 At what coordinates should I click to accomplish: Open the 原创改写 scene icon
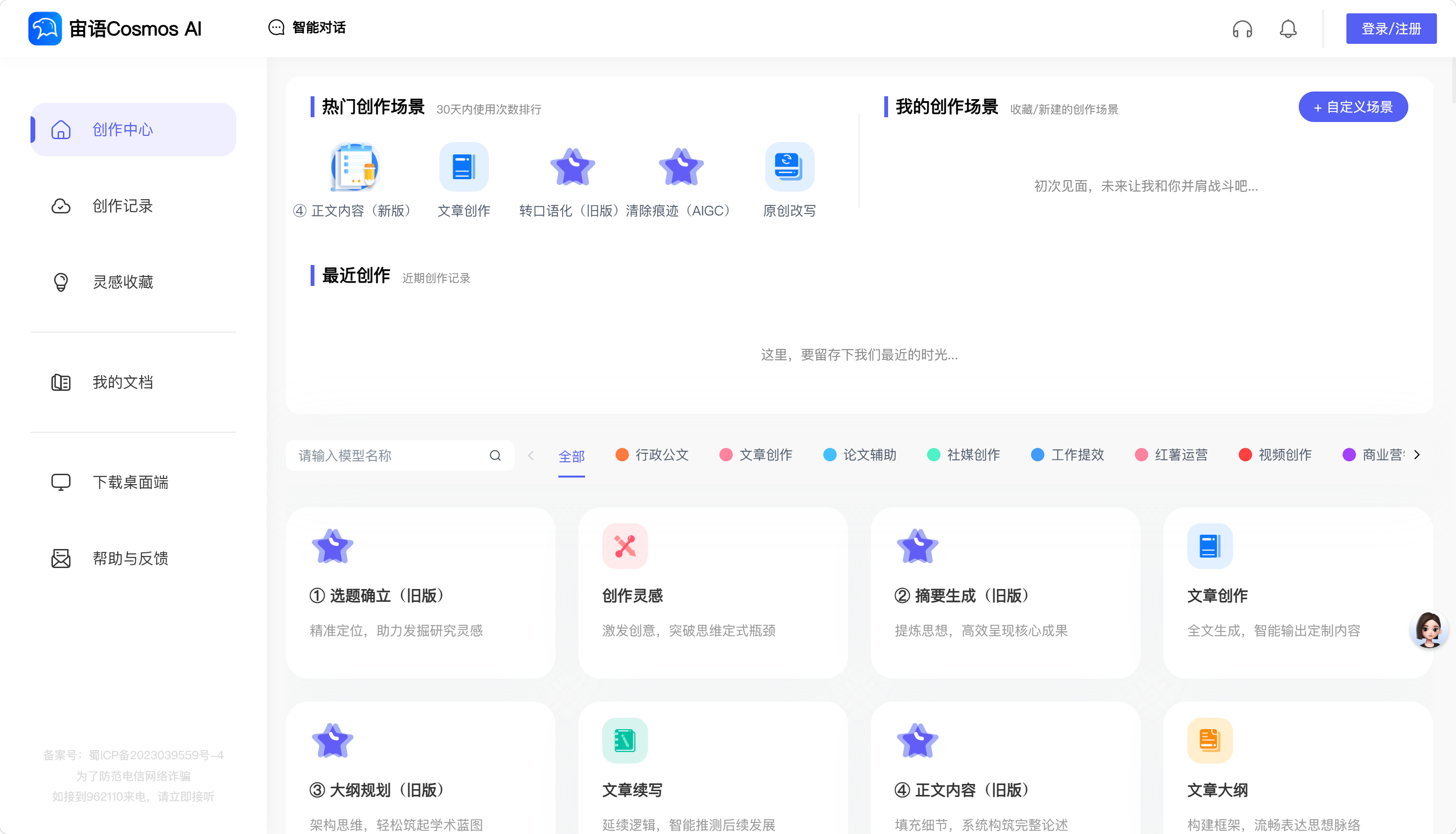pyautogui.click(x=789, y=167)
